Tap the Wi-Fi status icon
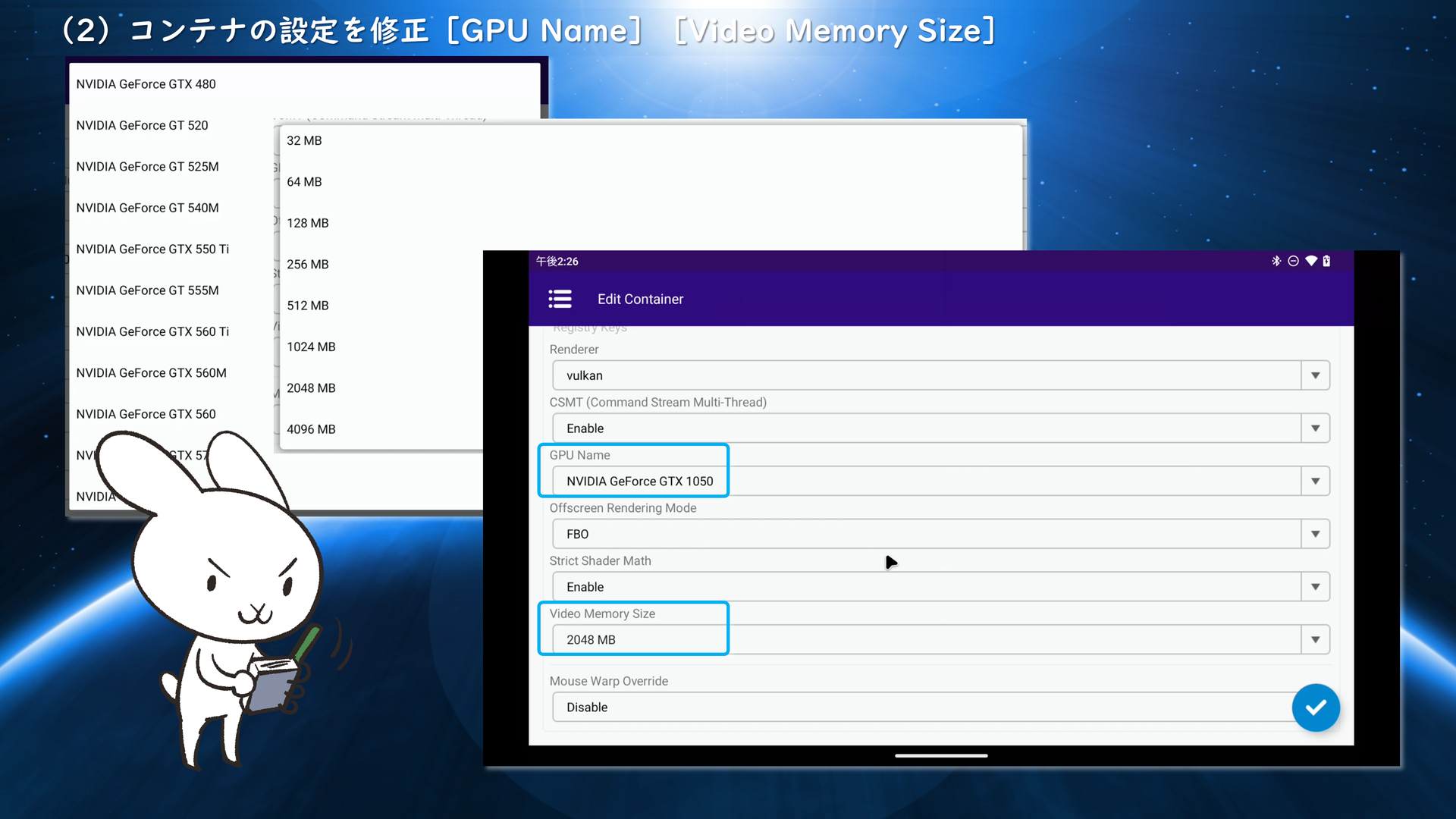The height and width of the screenshot is (819, 1456). pos(1311,261)
